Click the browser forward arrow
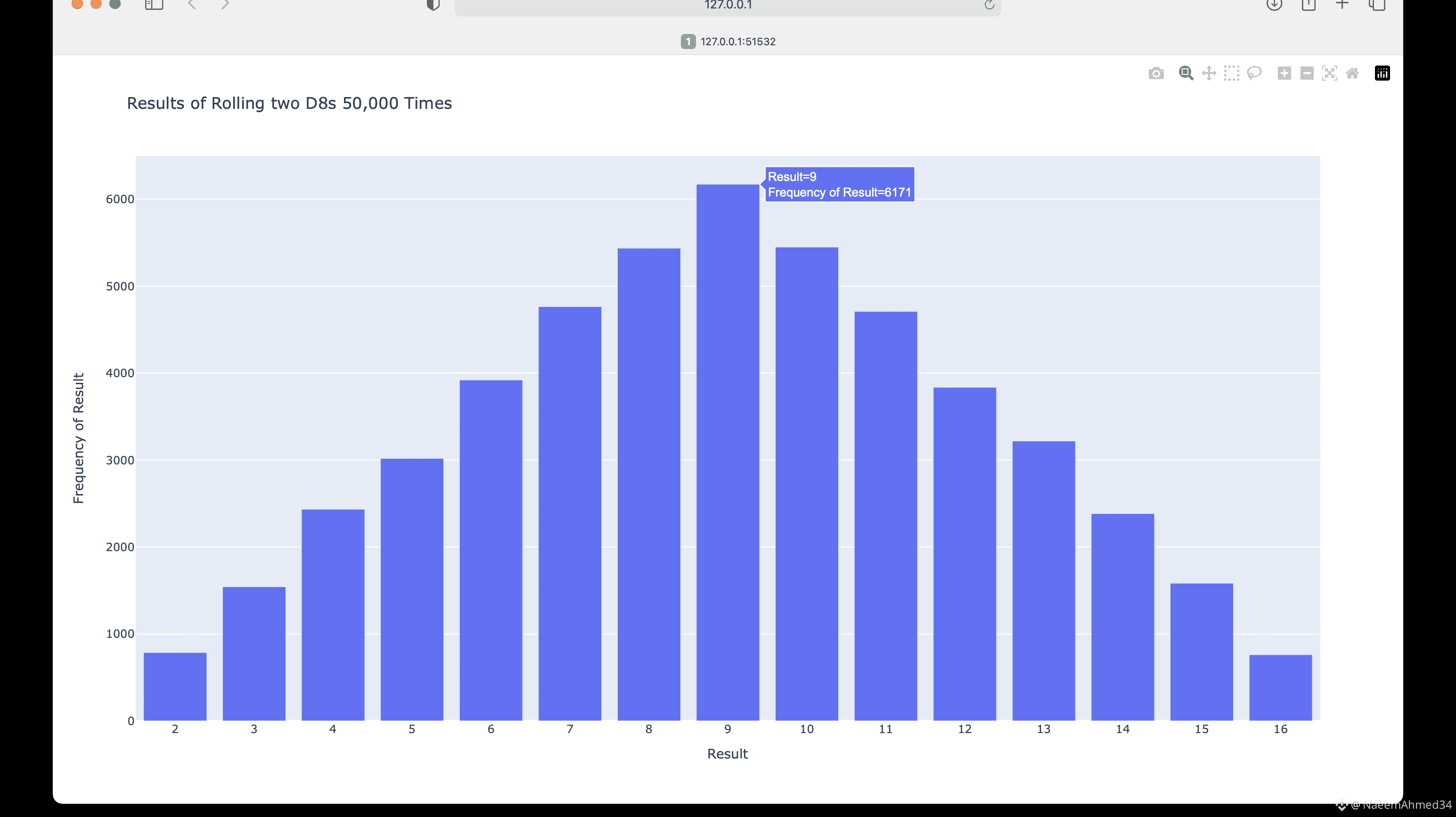The image size is (1456, 817). (x=225, y=5)
